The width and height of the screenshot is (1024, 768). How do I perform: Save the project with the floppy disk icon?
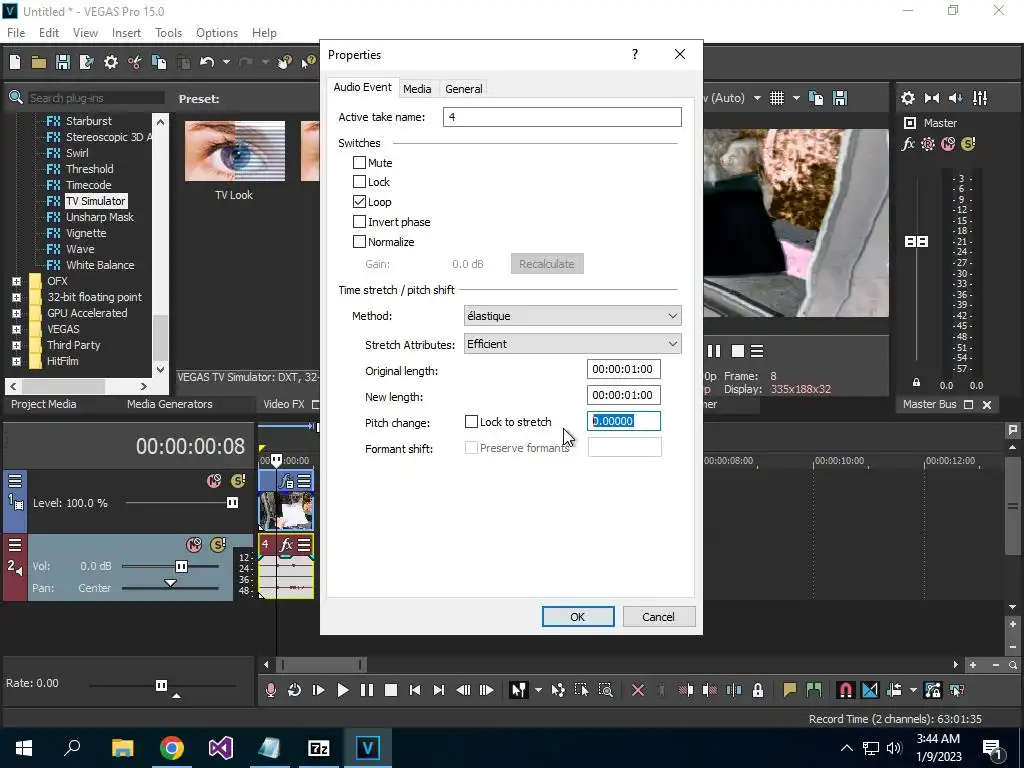point(63,62)
